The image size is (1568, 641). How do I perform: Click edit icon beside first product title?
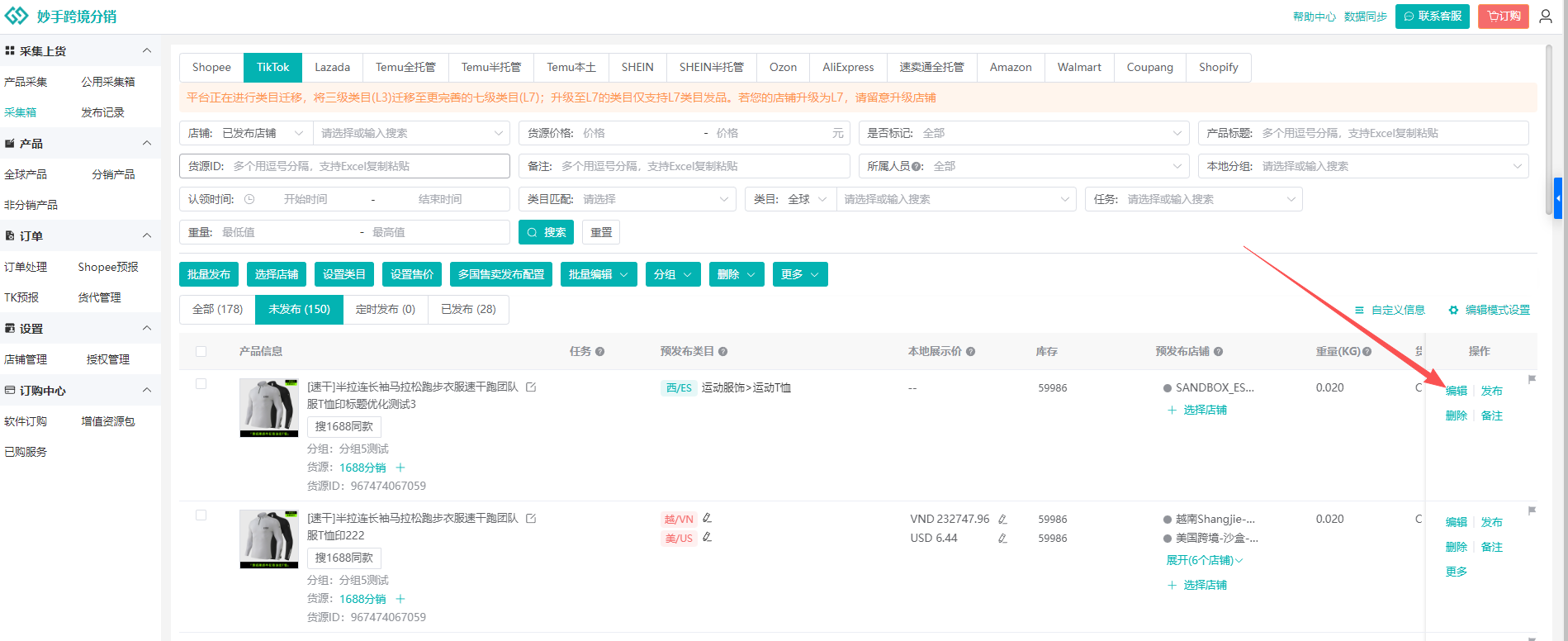pyautogui.click(x=531, y=387)
